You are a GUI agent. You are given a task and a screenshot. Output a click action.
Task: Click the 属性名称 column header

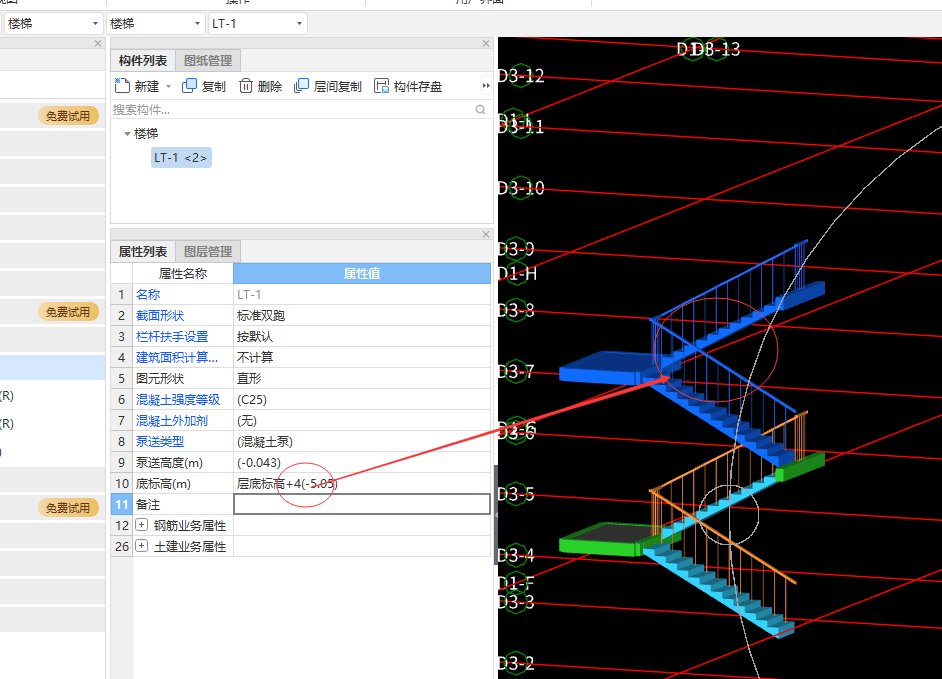pos(183,273)
